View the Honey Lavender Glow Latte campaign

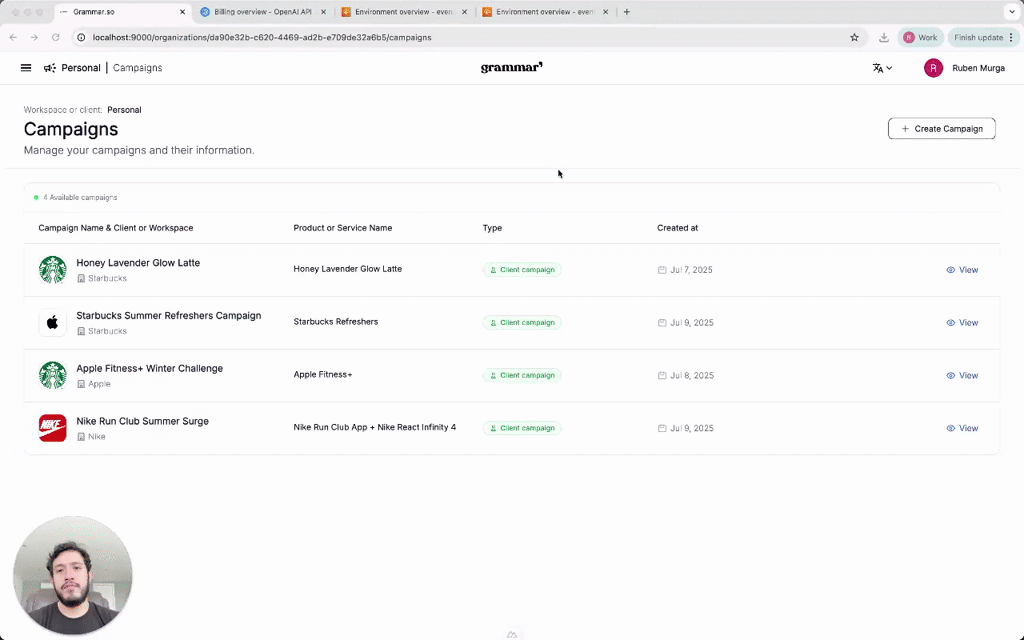[x=962, y=270]
